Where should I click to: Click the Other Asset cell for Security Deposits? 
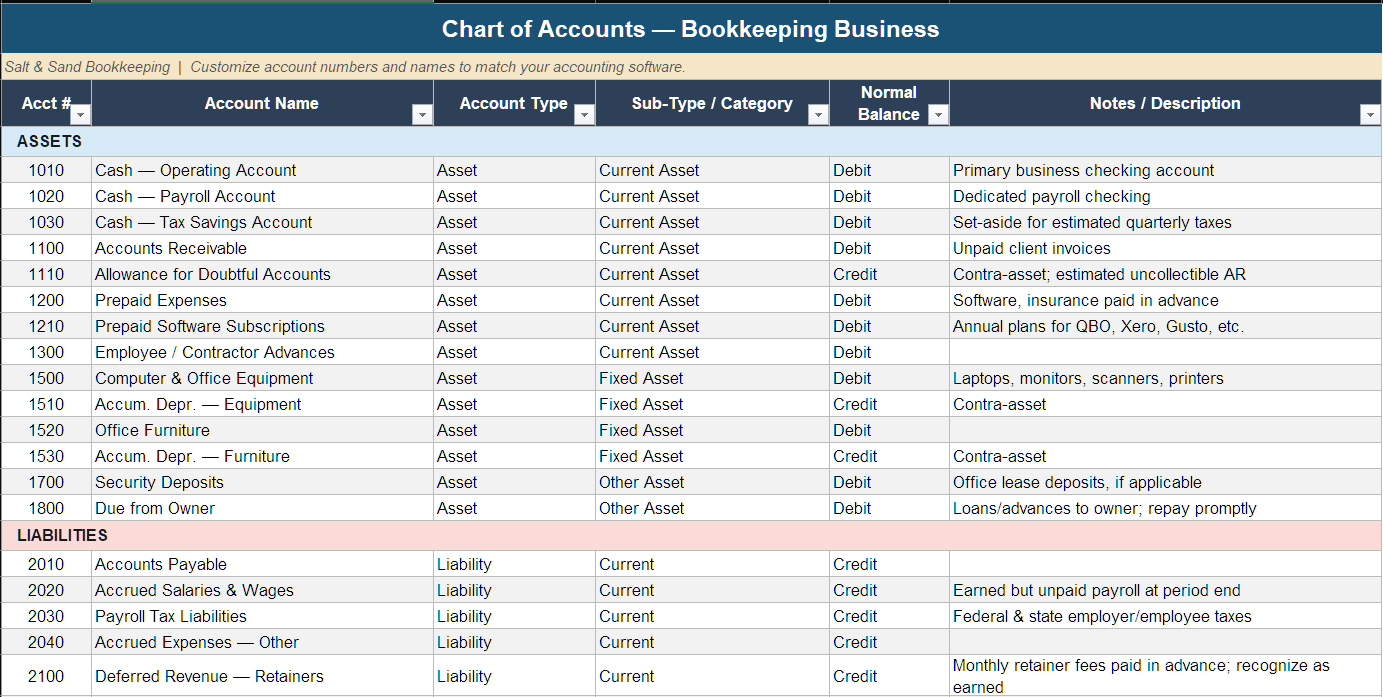(712, 482)
